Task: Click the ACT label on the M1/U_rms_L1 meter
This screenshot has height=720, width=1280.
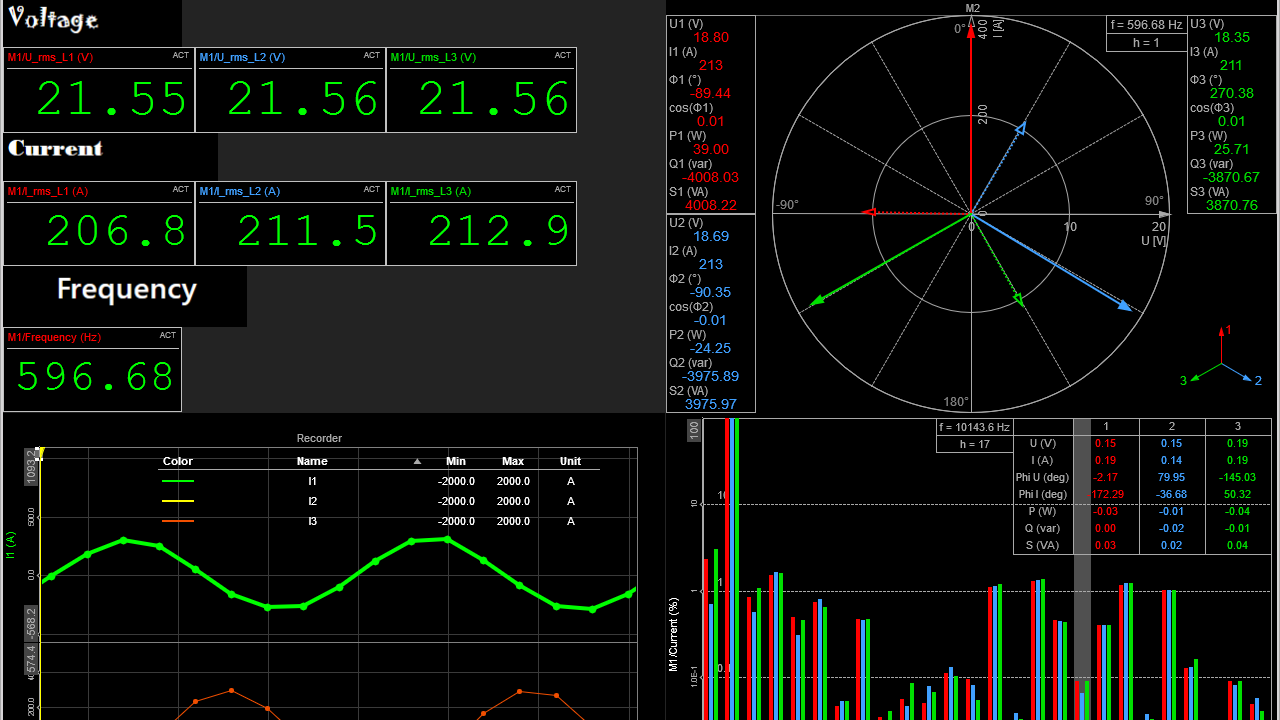Action: pos(180,56)
